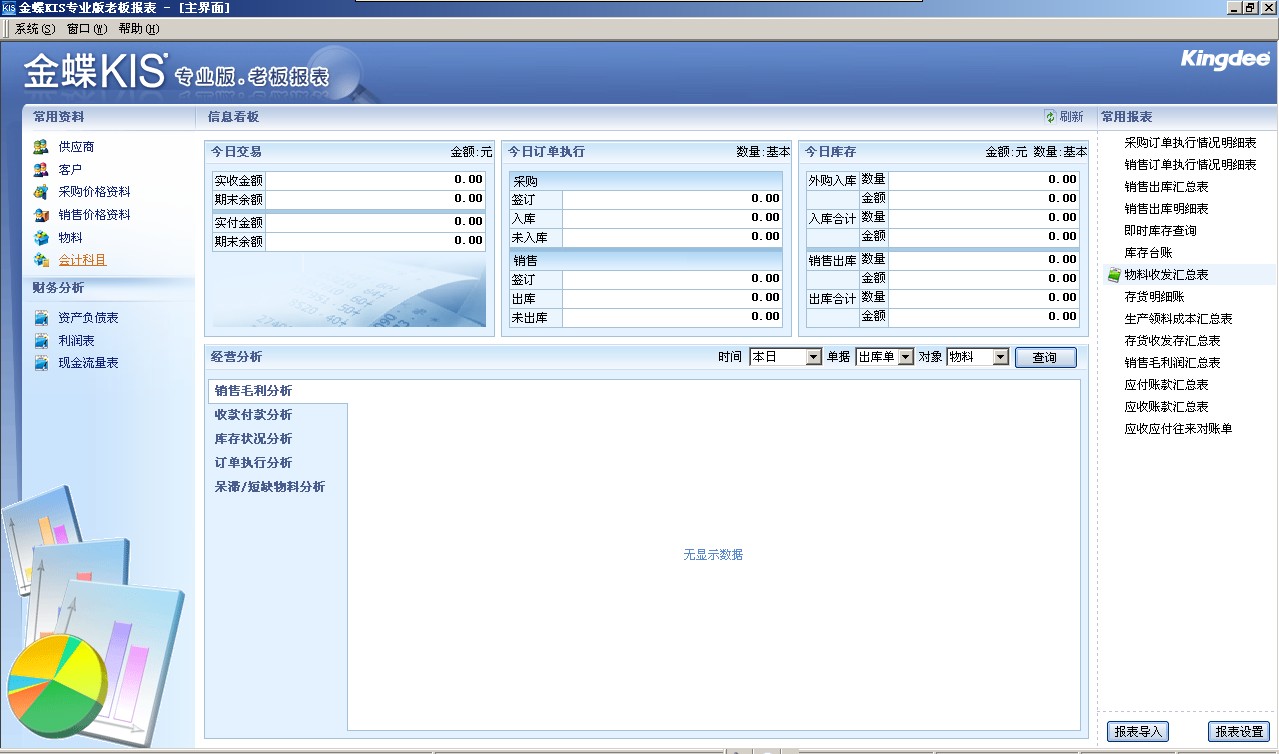Open the 库存台账 report
Viewport: 1279px width, 754px height.
[1148, 253]
